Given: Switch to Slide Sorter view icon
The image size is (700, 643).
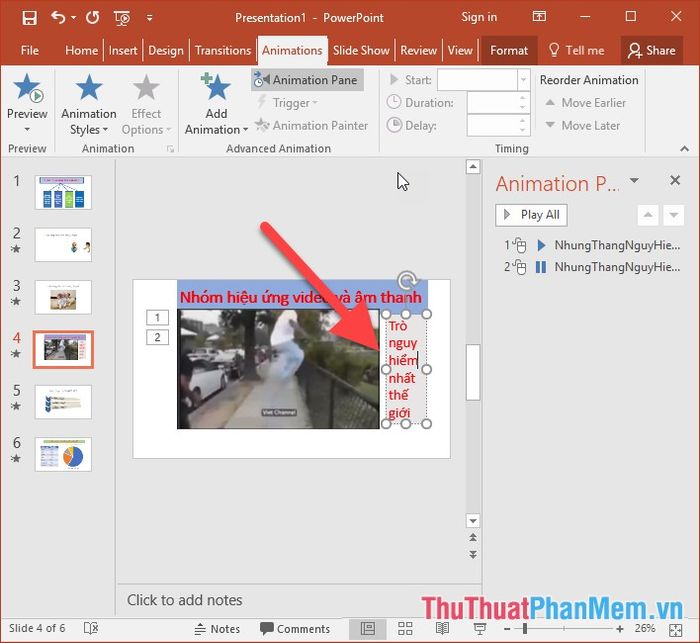Looking at the screenshot, I should [405, 629].
